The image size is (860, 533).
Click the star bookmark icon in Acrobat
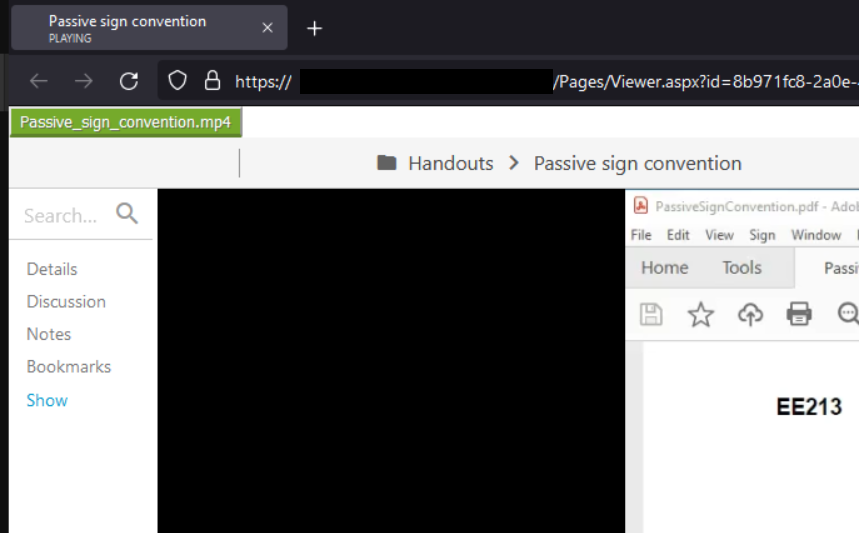coord(700,314)
